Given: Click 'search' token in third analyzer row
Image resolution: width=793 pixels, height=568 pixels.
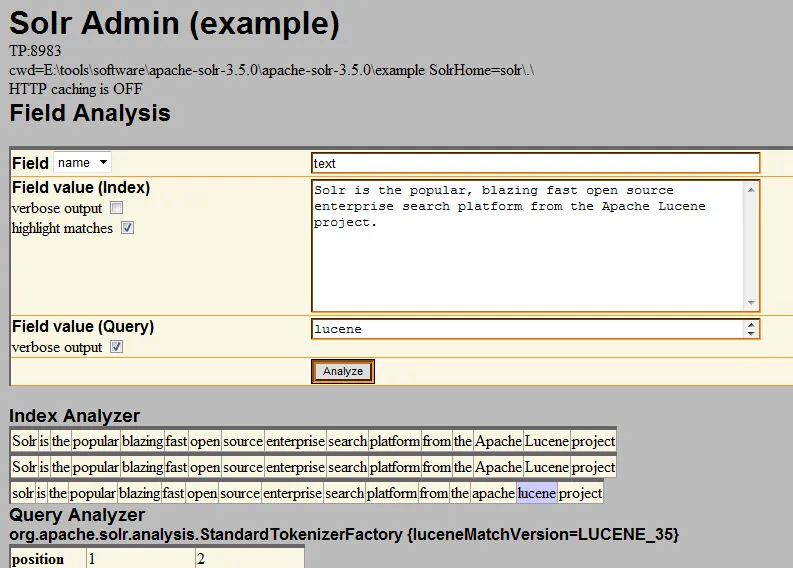Looking at the screenshot, I should coord(344,493).
